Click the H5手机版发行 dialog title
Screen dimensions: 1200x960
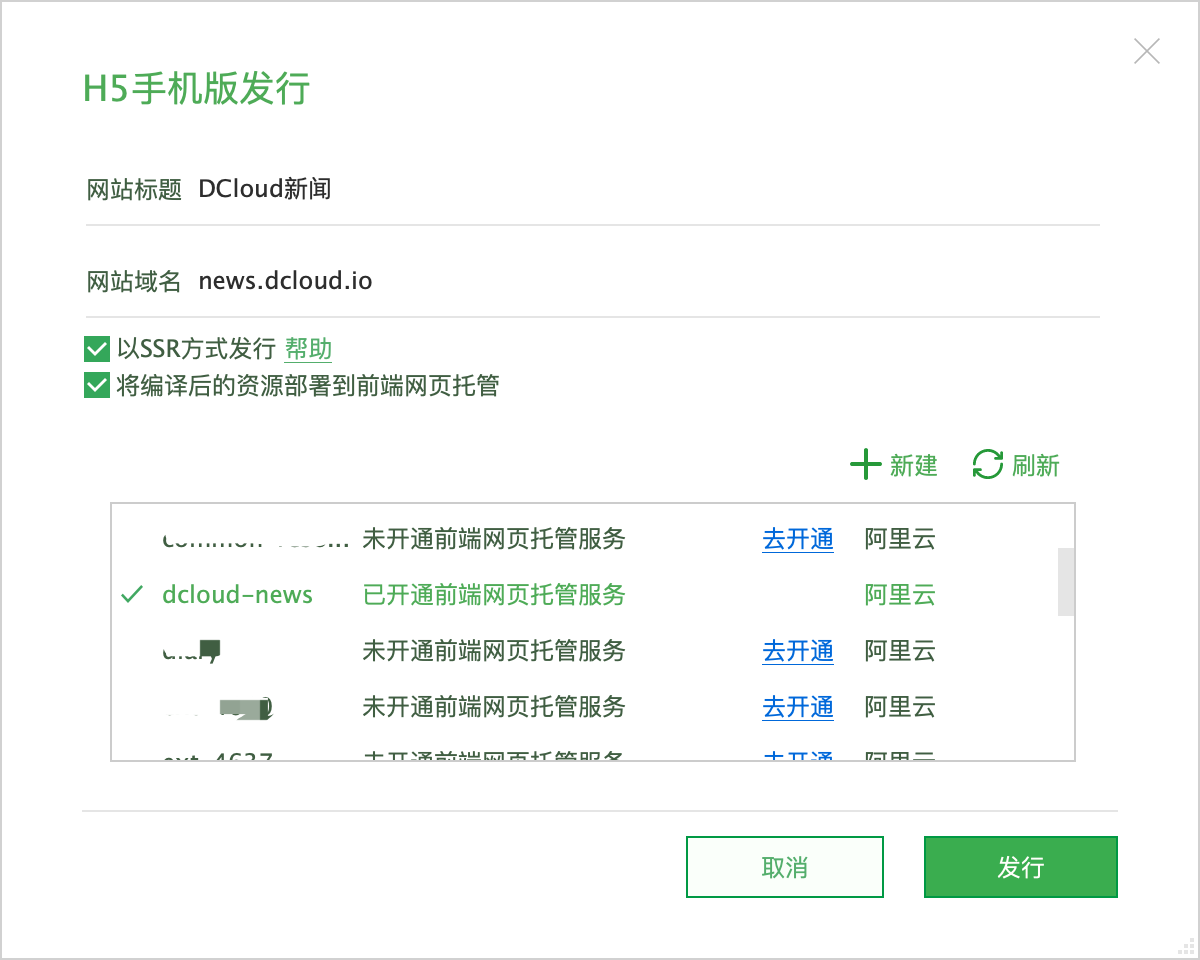(x=197, y=88)
